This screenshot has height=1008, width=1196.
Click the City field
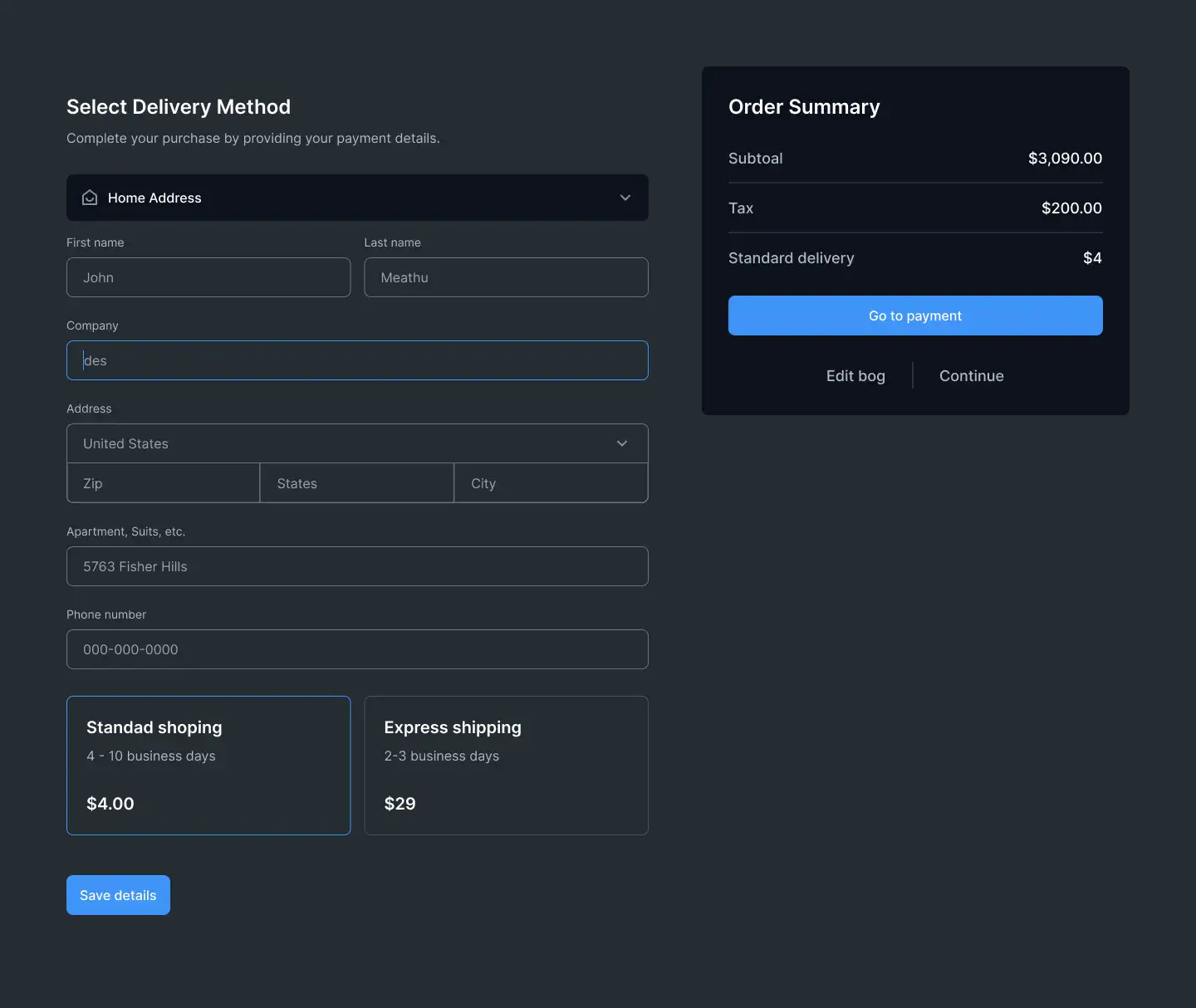click(x=551, y=483)
